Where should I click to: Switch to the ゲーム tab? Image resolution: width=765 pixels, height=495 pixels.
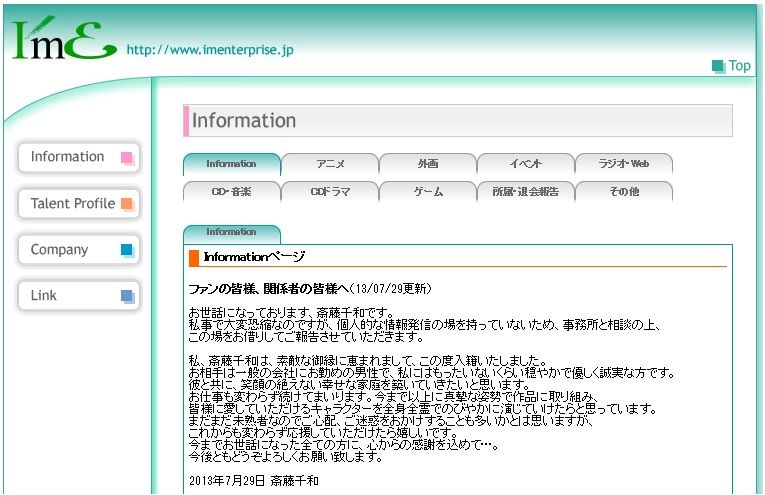[x=428, y=192]
